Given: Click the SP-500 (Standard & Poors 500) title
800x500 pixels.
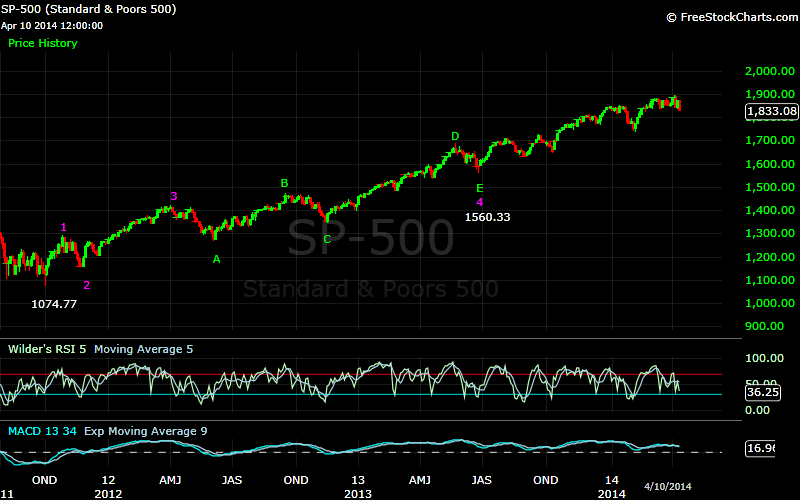Looking at the screenshot, I should pyautogui.click(x=88, y=9).
